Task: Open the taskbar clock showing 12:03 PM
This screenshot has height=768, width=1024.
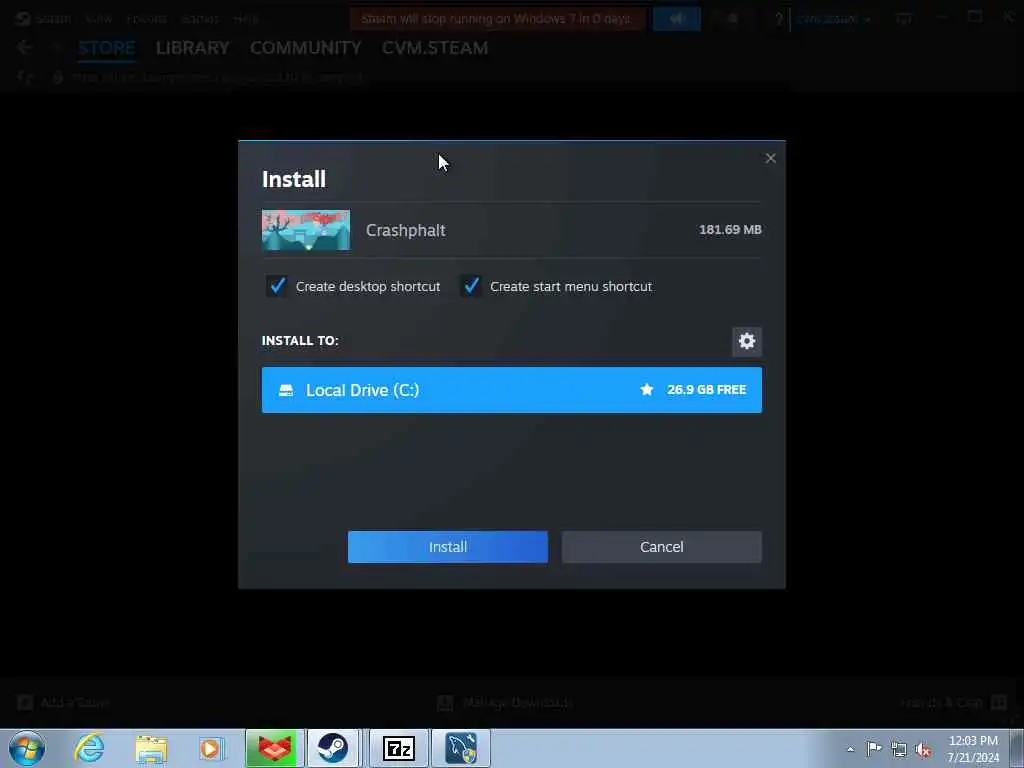Action: 973,749
